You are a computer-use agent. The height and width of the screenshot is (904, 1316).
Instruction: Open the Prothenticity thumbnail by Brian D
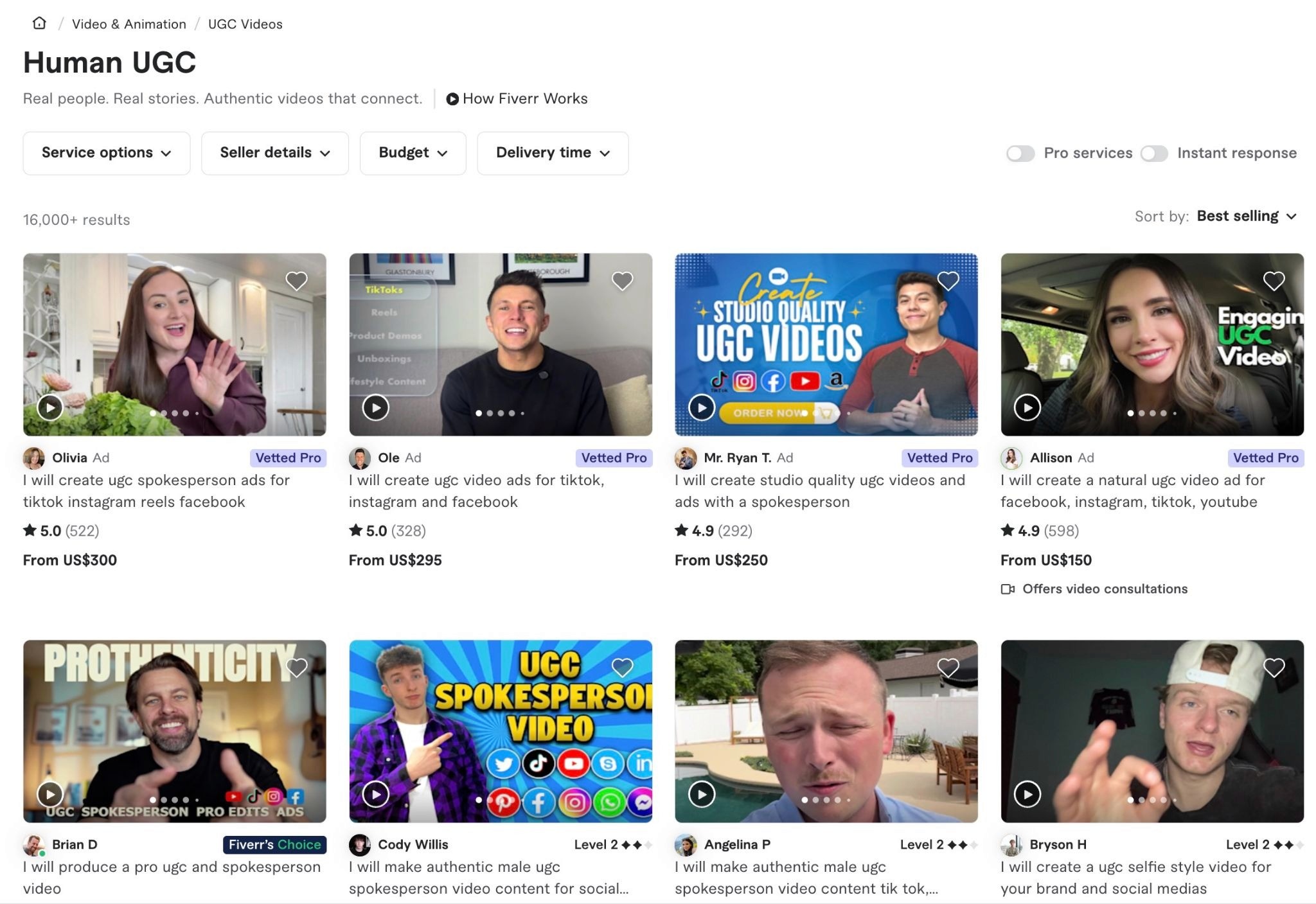click(x=175, y=731)
